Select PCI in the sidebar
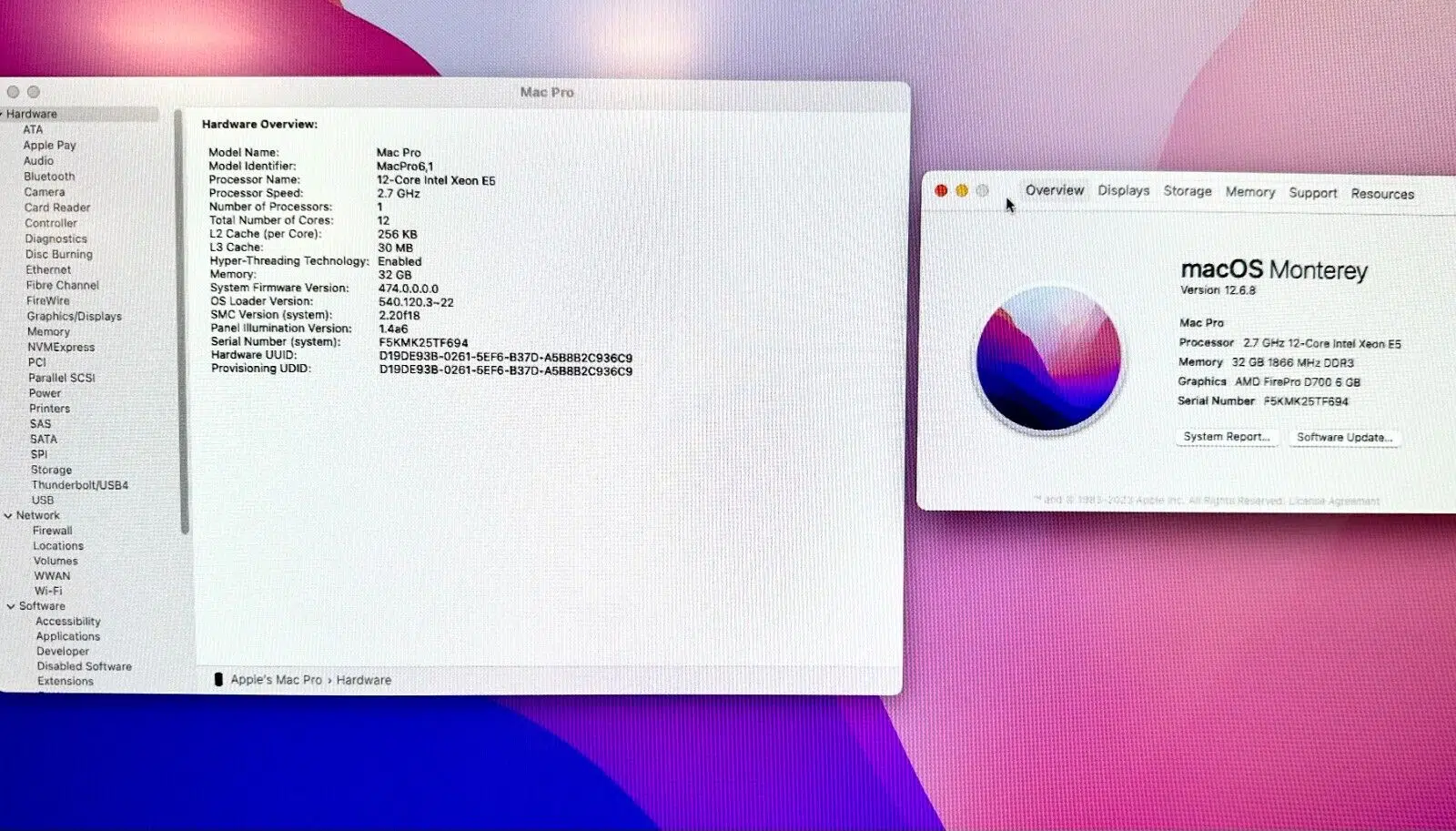 36,362
